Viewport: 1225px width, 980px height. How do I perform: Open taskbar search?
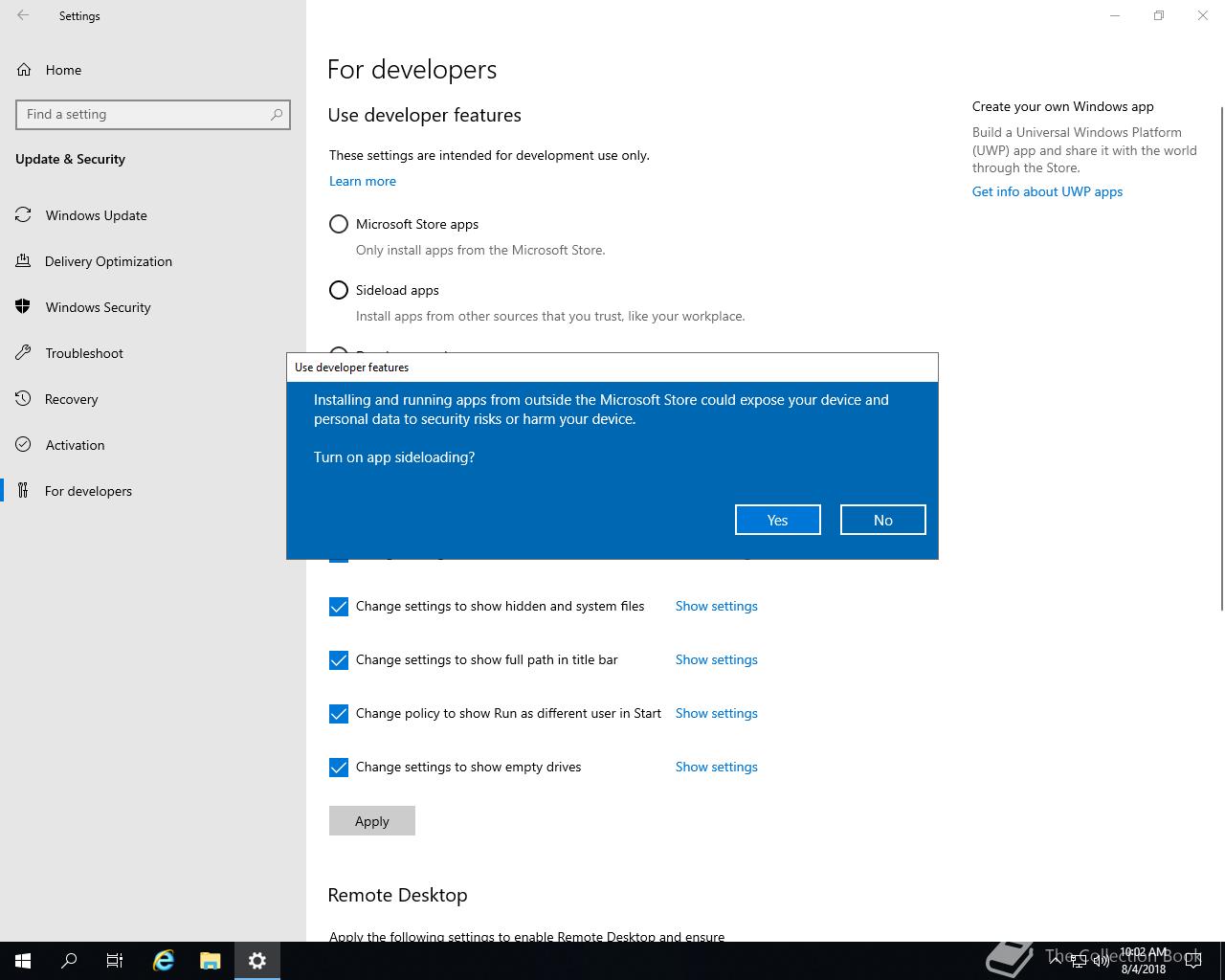point(69,961)
